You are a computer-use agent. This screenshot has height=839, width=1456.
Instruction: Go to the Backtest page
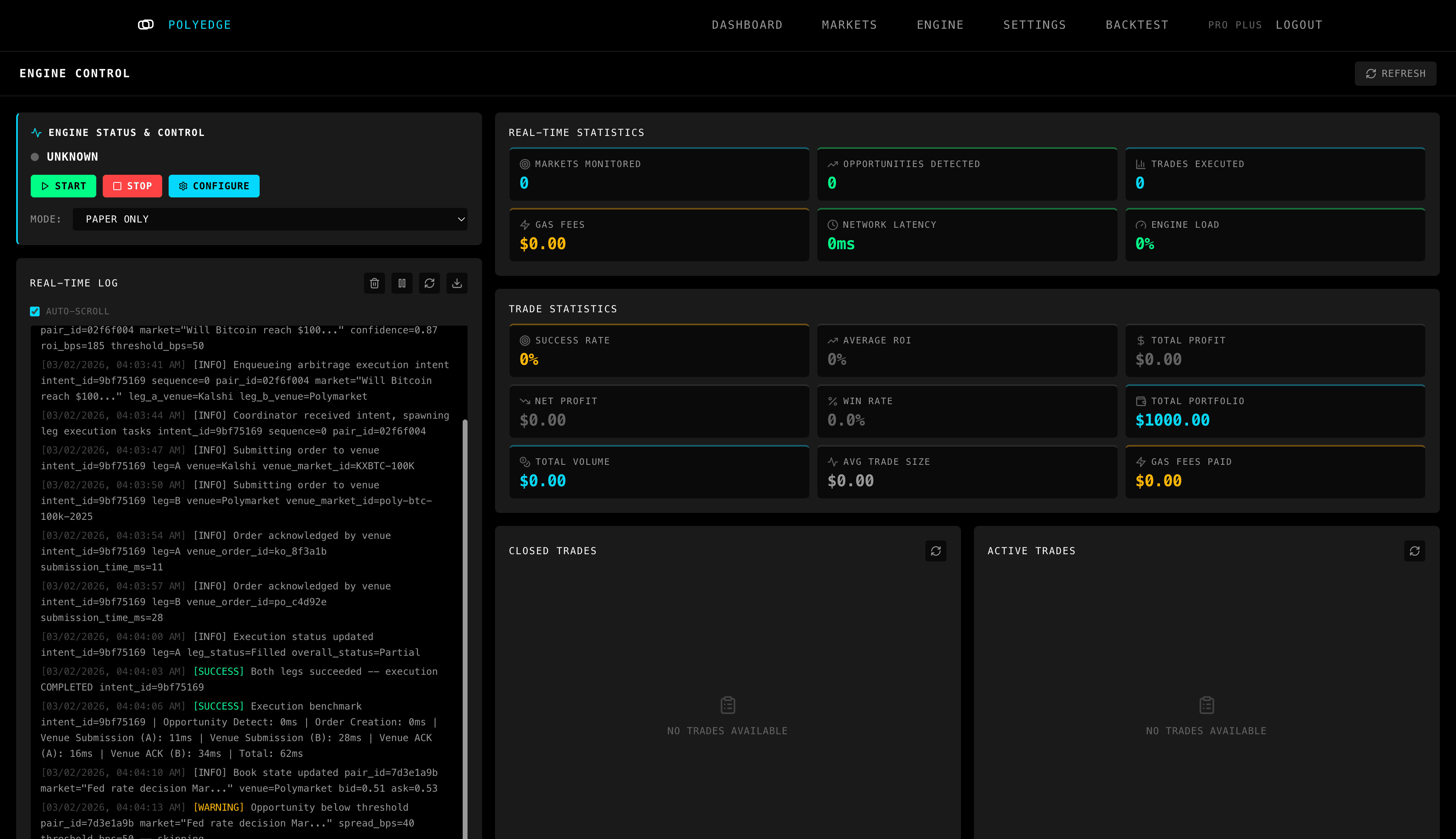coord(1137,25)
